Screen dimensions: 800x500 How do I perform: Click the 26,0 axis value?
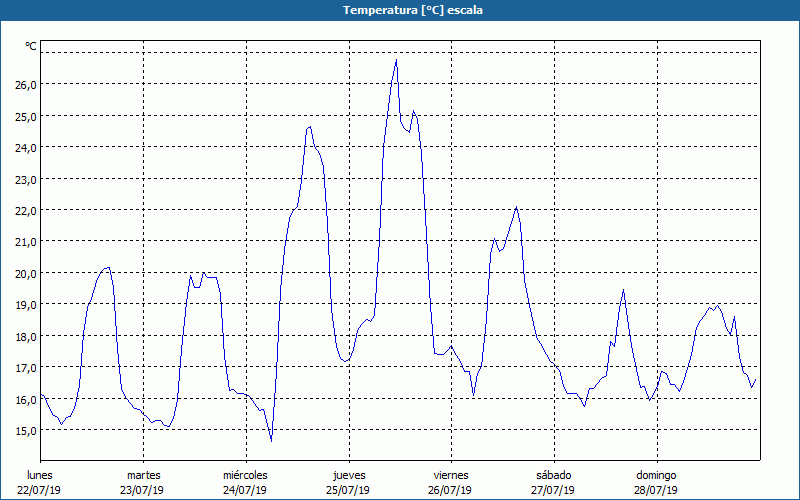click(26, 85)
